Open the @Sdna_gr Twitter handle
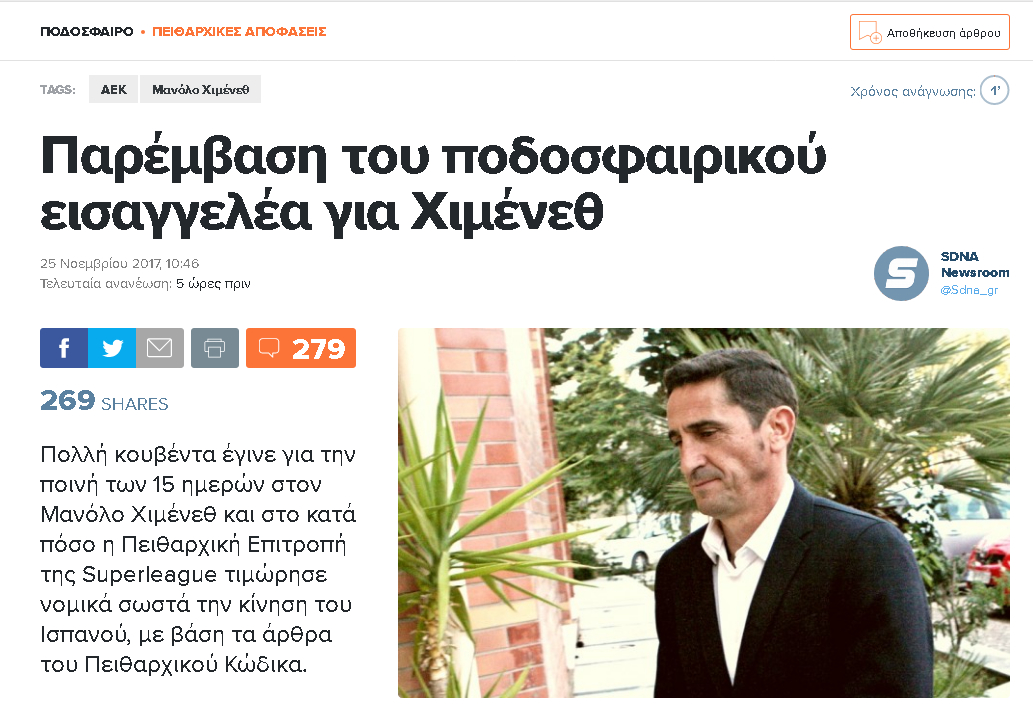 (x=969, y=290)
